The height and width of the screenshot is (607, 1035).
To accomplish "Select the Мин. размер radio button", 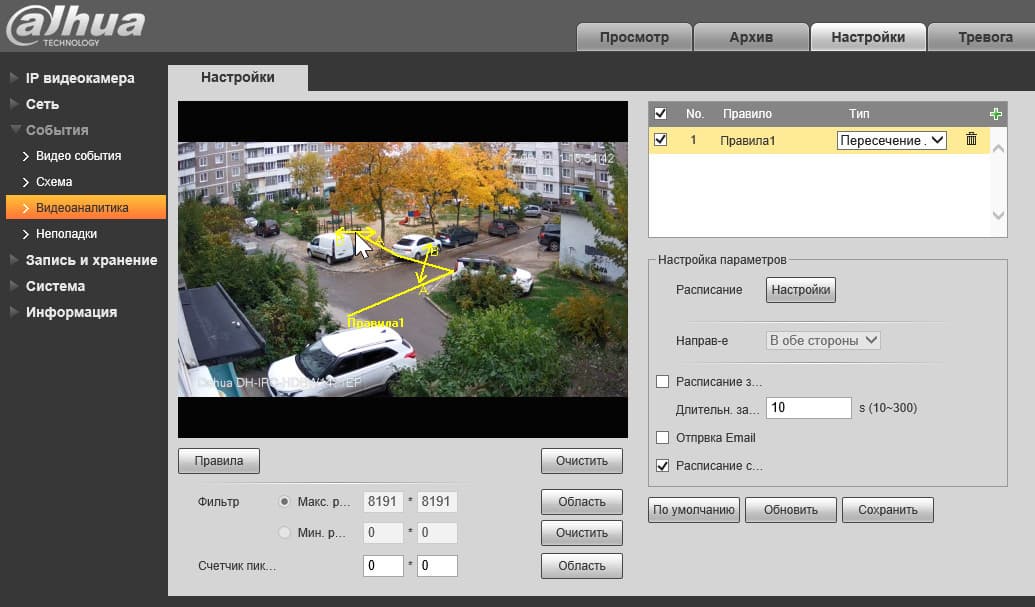I will 285,533.
